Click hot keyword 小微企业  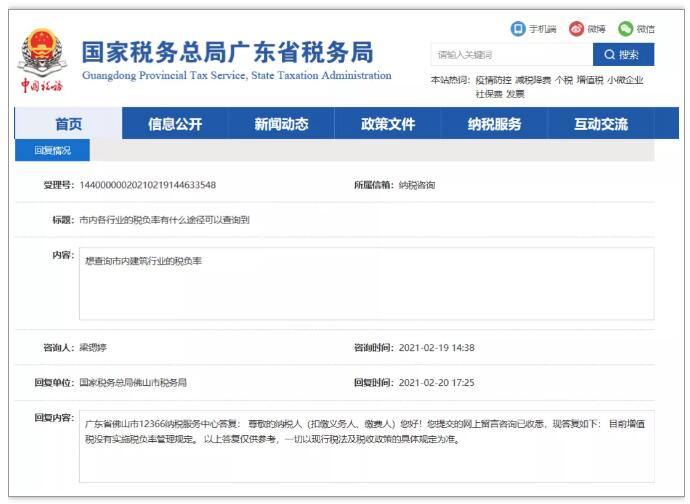click(x=625, y=80)
